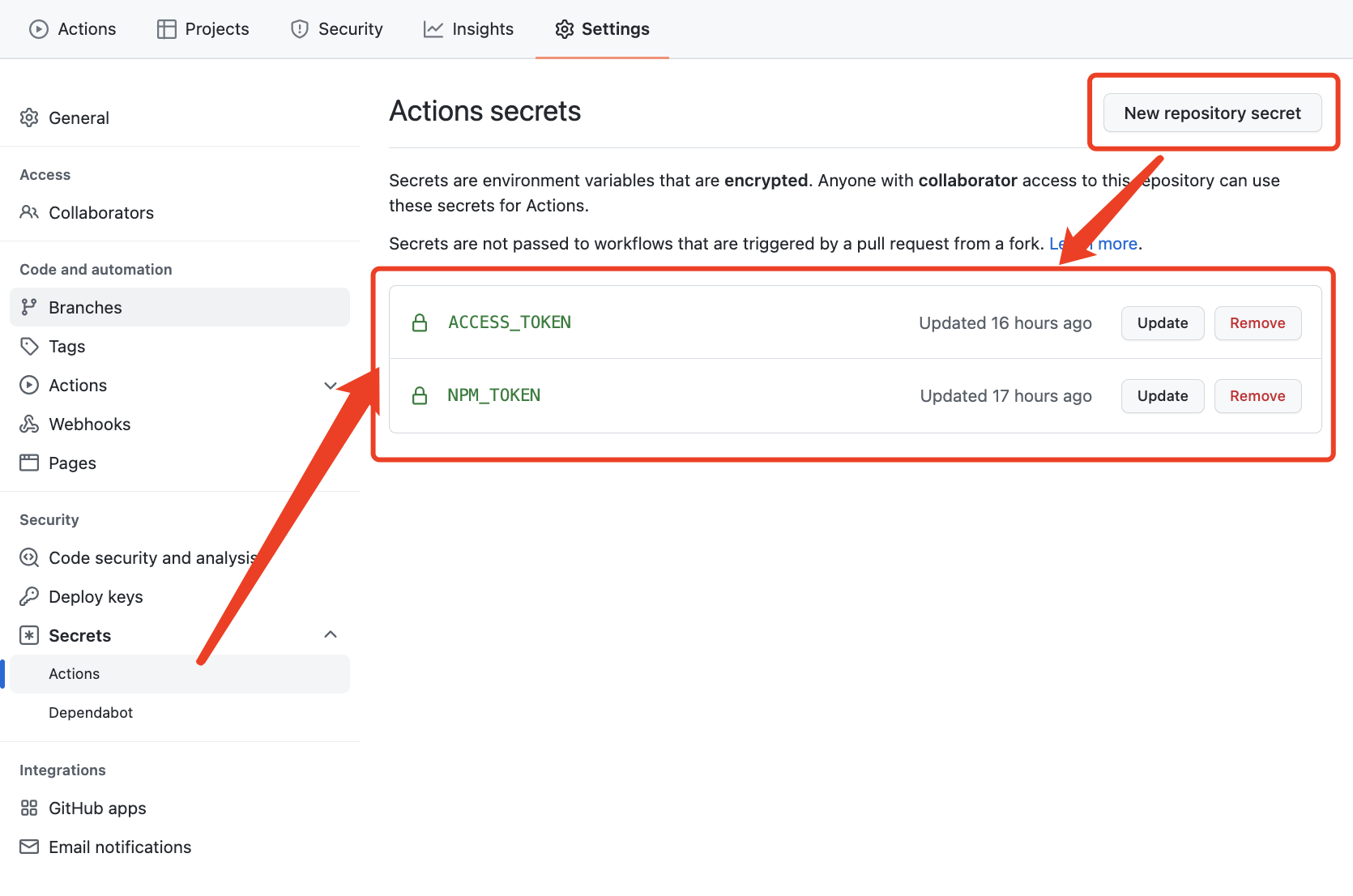The width and height of the screenshot is (1353, 896).
Task: Open Code security and analysis settings
Action: click(x=180, y=557)
